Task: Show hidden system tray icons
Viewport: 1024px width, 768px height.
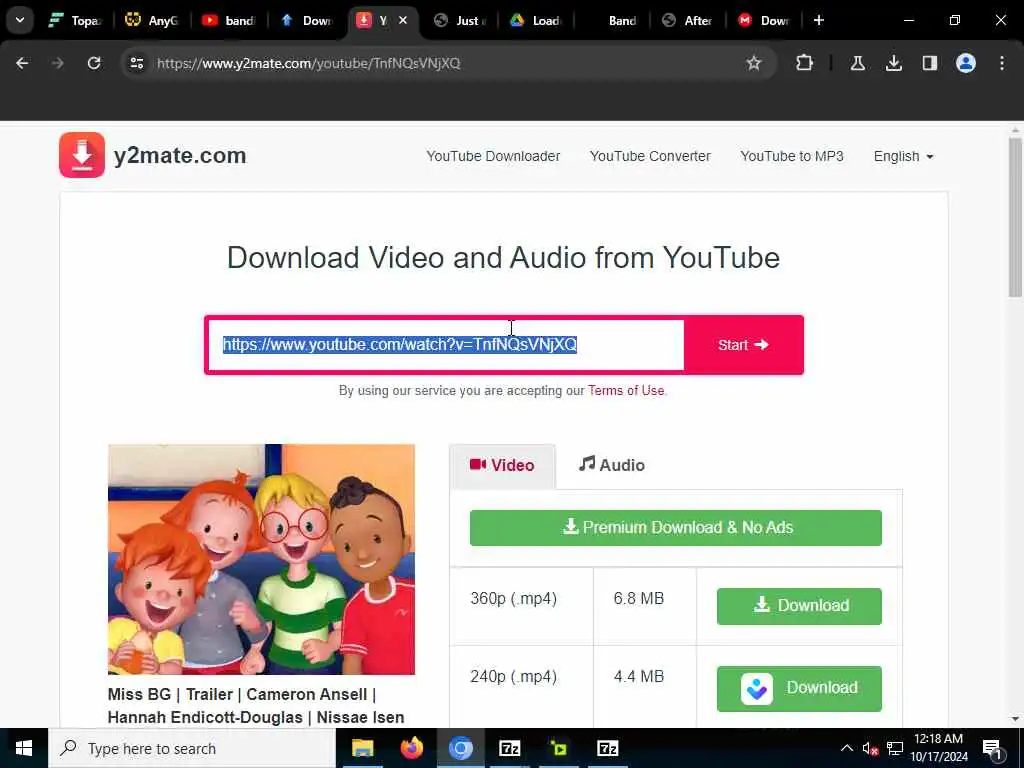Action: pyautogui.click(x=846, y=748)
